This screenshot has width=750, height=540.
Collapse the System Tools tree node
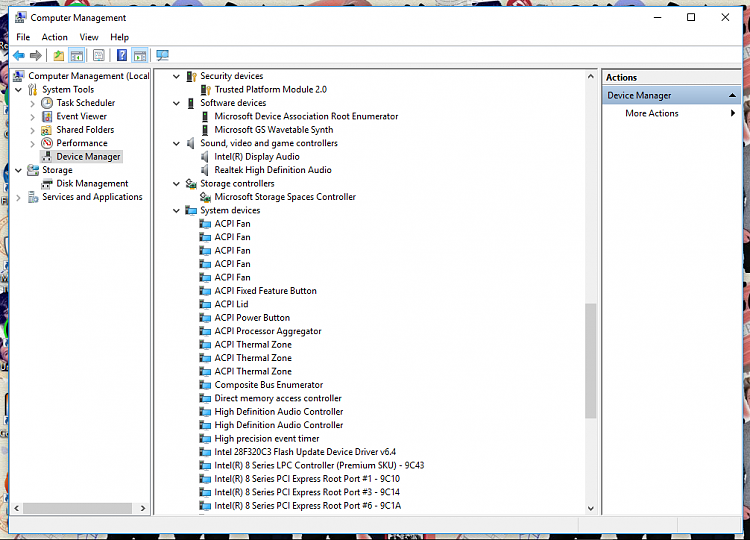[18, 89]
